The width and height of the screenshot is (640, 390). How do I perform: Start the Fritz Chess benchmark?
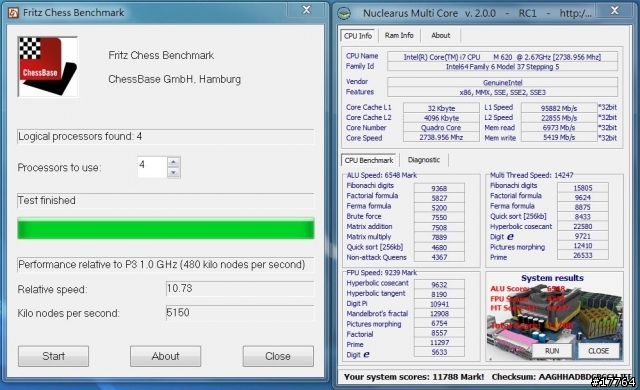coord(53,356)
